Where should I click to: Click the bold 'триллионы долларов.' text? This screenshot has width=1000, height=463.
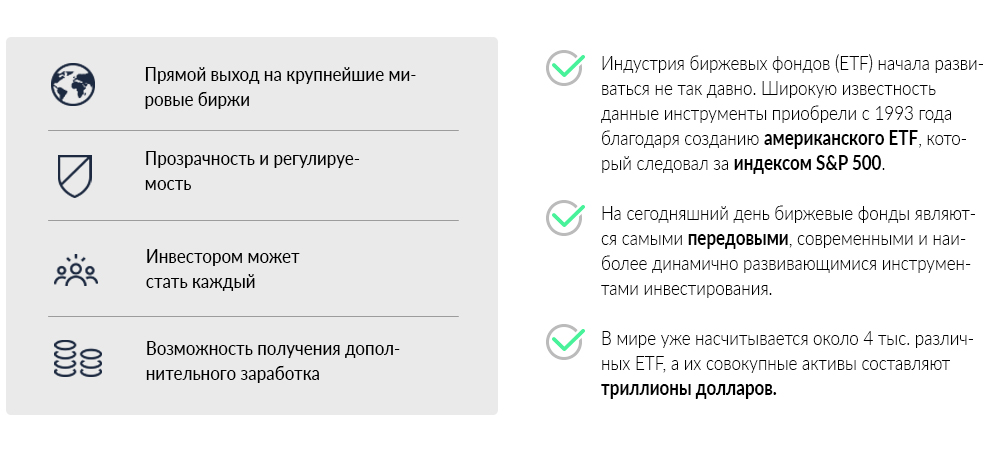[x=689, y=389]
